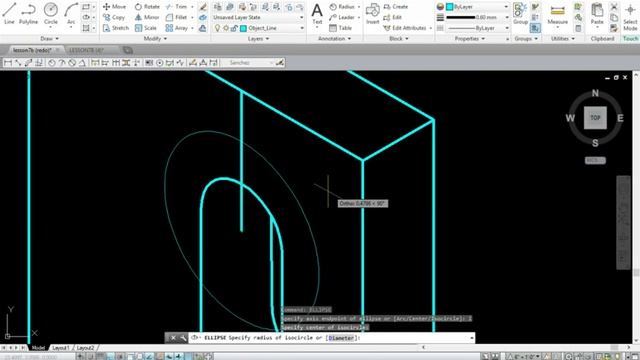Close the command line with X
The width and height of the screenshot is (640, 360).
173,338
